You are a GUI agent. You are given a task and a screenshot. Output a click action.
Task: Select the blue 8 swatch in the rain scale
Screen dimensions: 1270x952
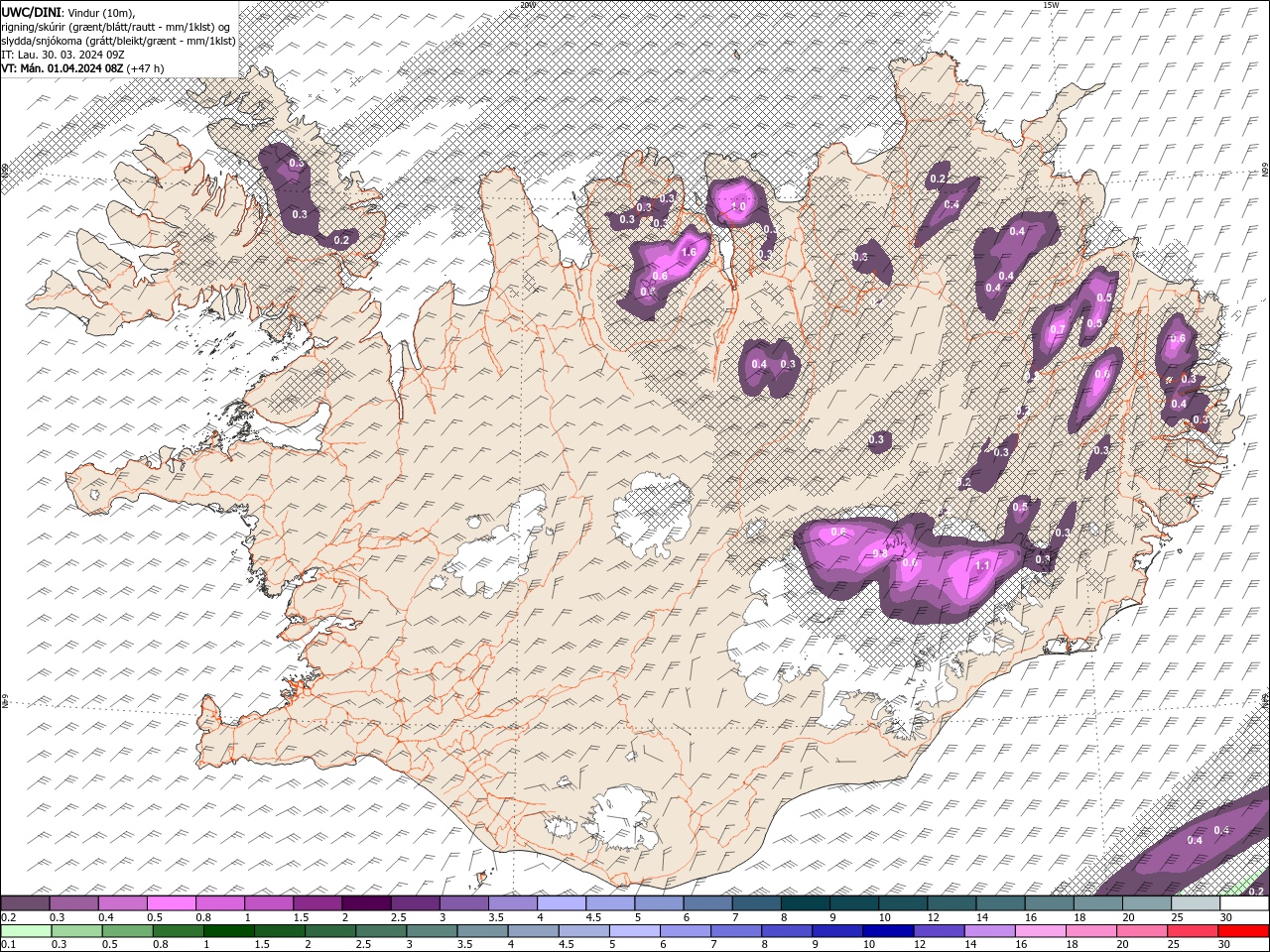[x=787, y=931]
